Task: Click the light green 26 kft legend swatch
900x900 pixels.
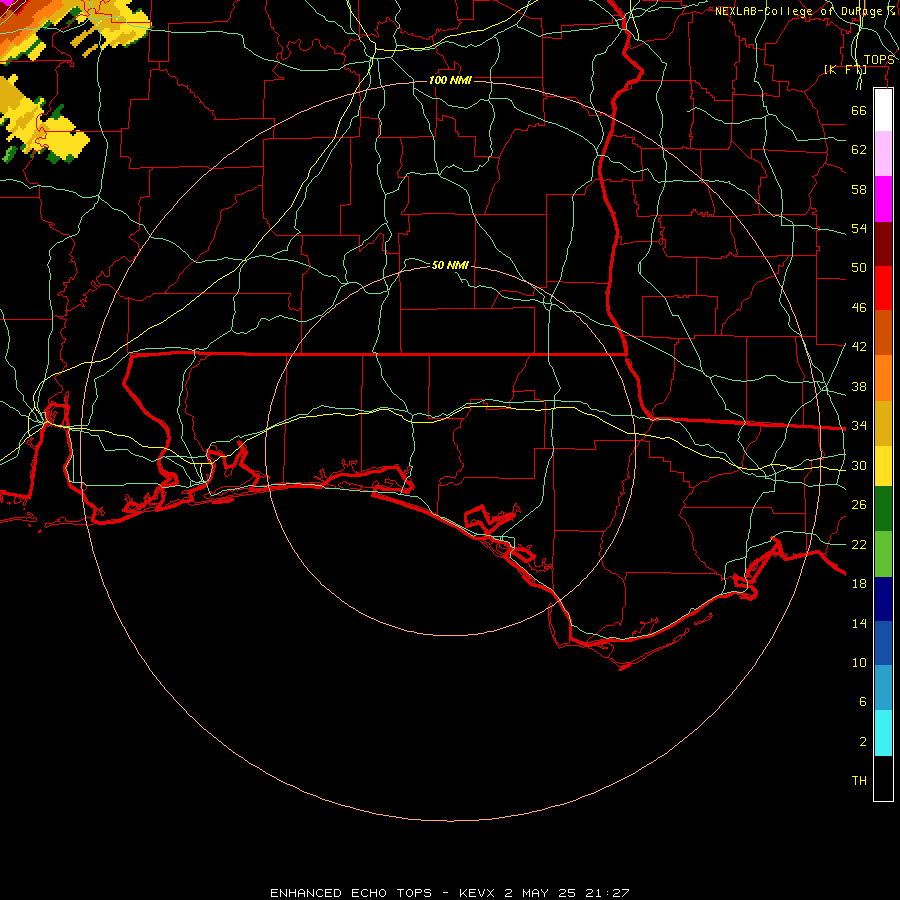Action: pos(883,554)
